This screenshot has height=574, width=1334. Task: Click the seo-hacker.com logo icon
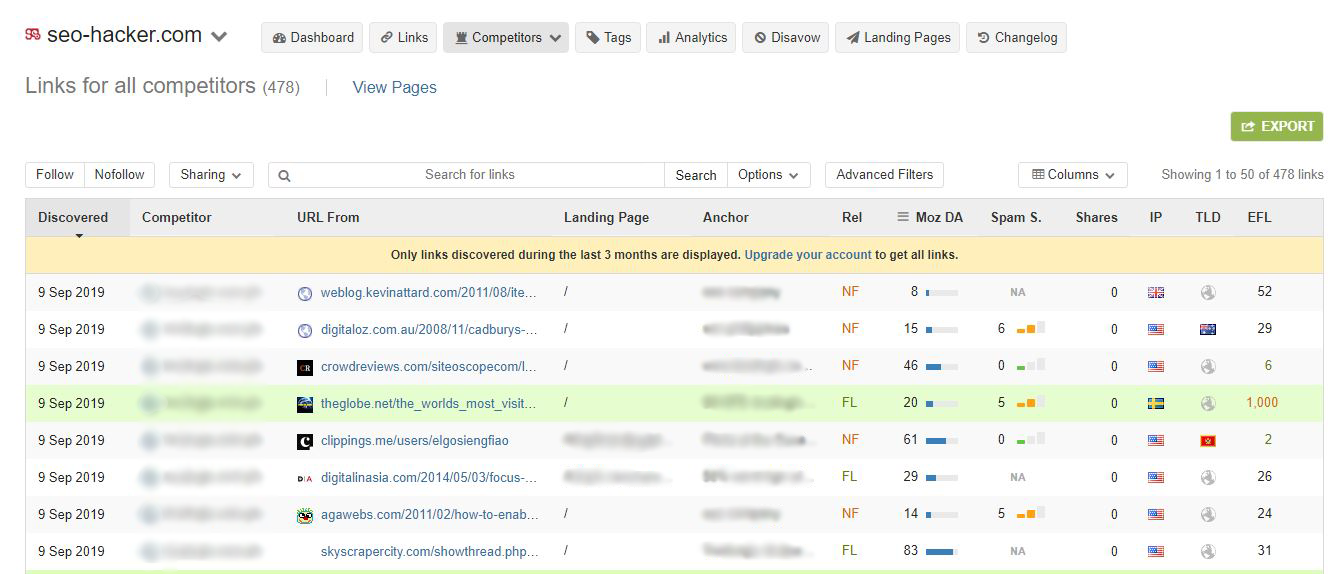(33, 36)
